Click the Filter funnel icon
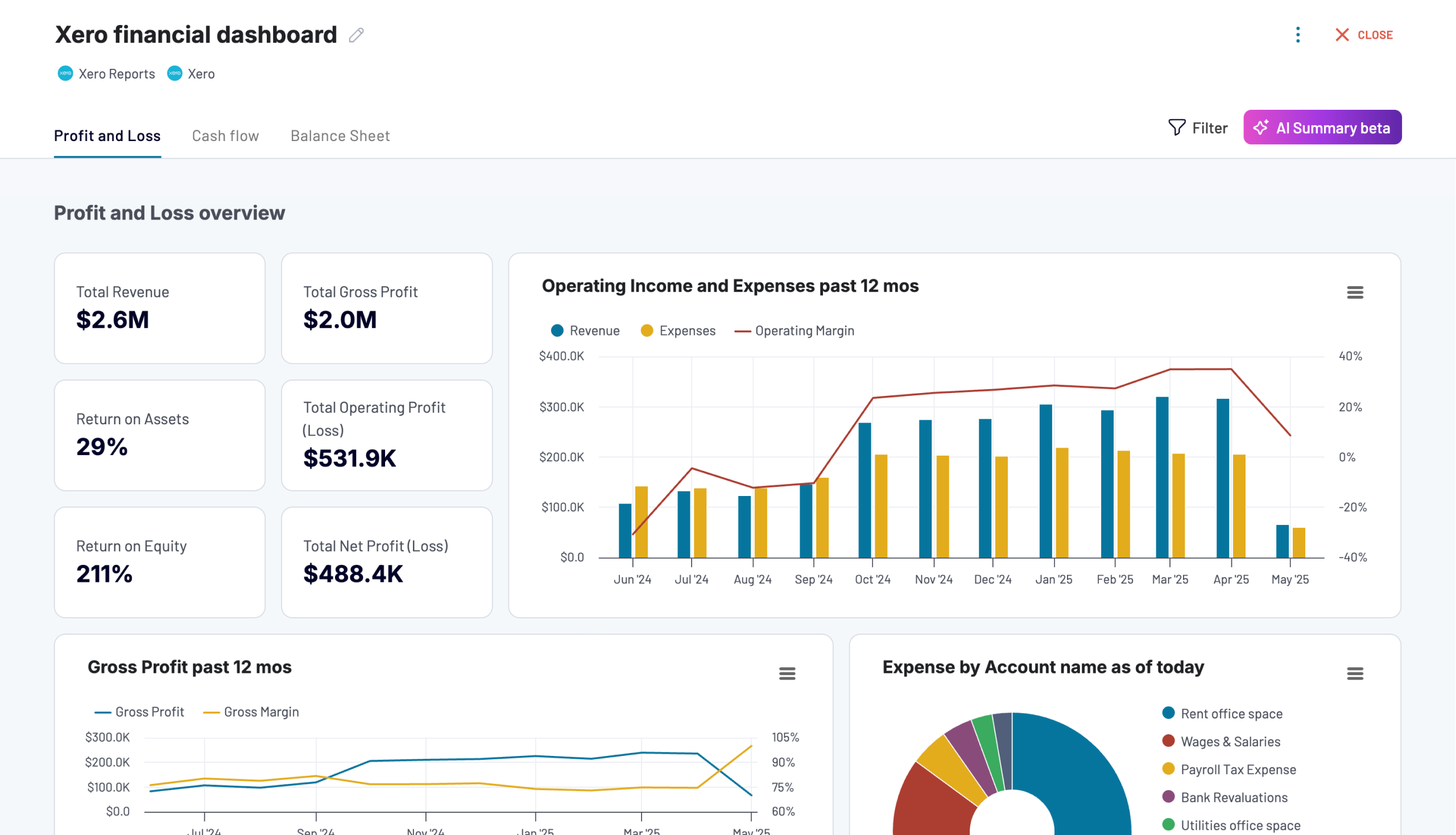 (x=1176, y=127)
